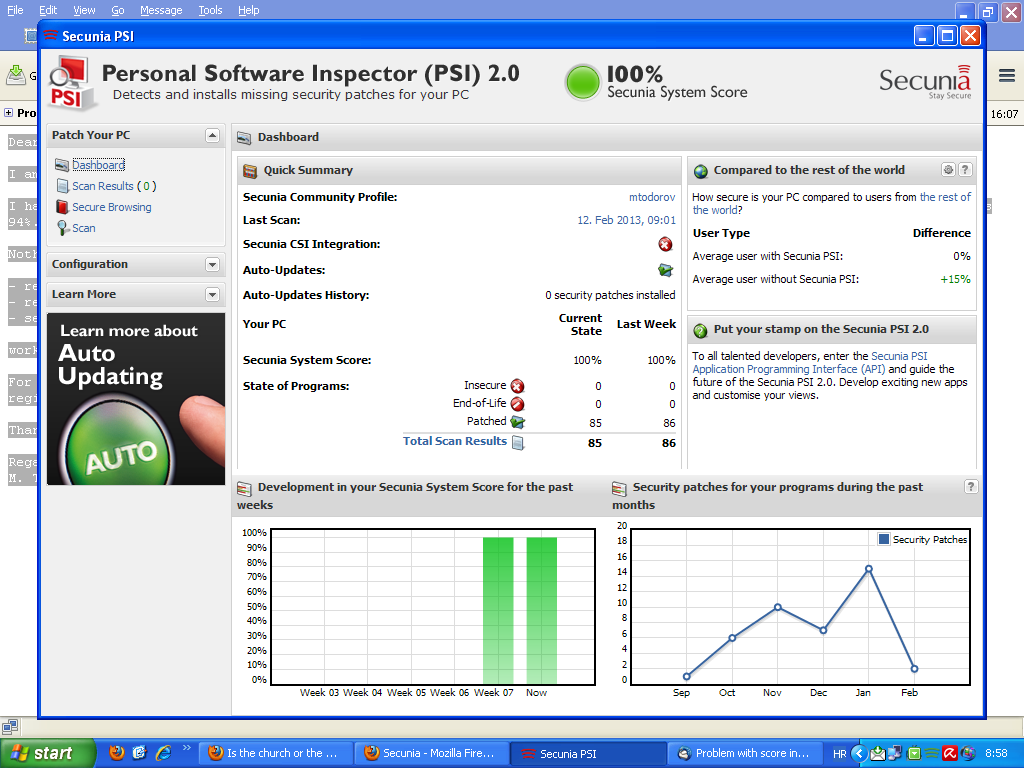Click the red Avira tray icon
The width and height of the screenshot is (1024, 768).
[x=950, y=754]
